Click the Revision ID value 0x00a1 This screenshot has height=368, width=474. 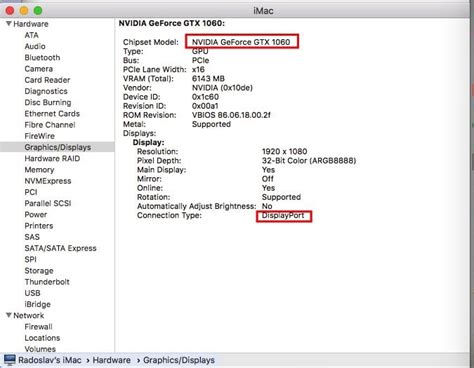pos(205,106)
